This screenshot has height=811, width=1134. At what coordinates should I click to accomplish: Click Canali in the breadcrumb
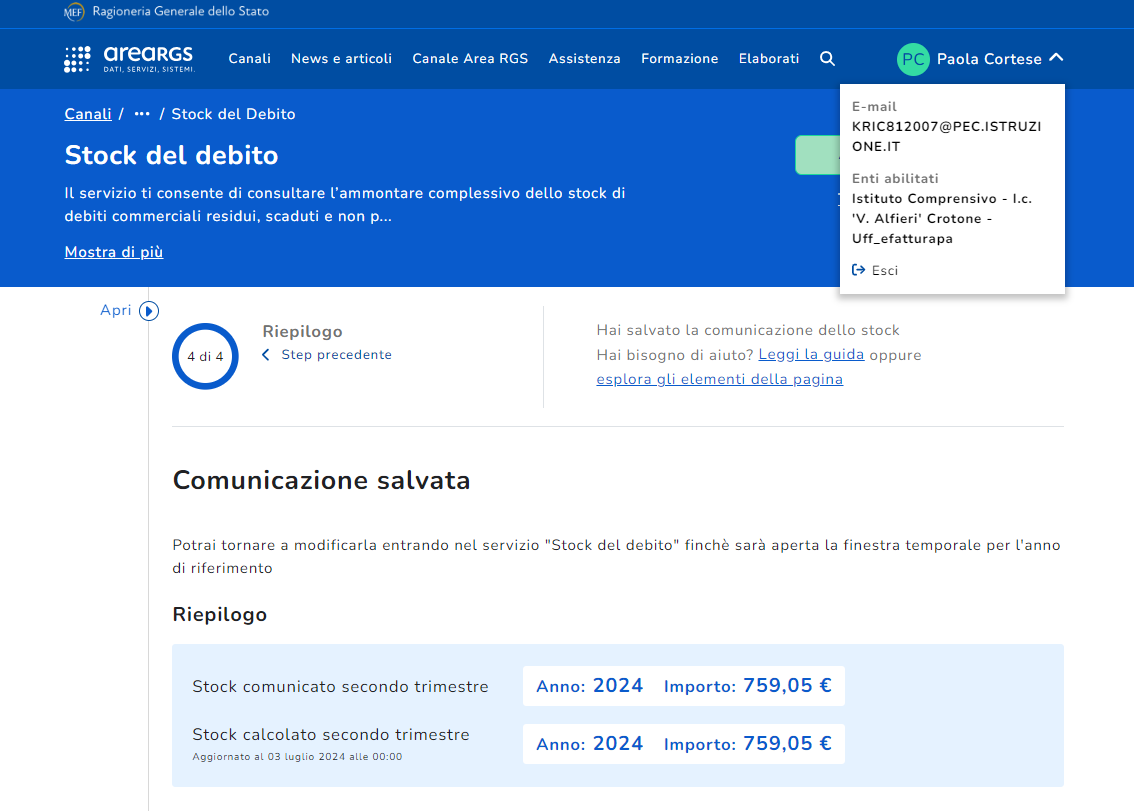(x=88, y=114)
